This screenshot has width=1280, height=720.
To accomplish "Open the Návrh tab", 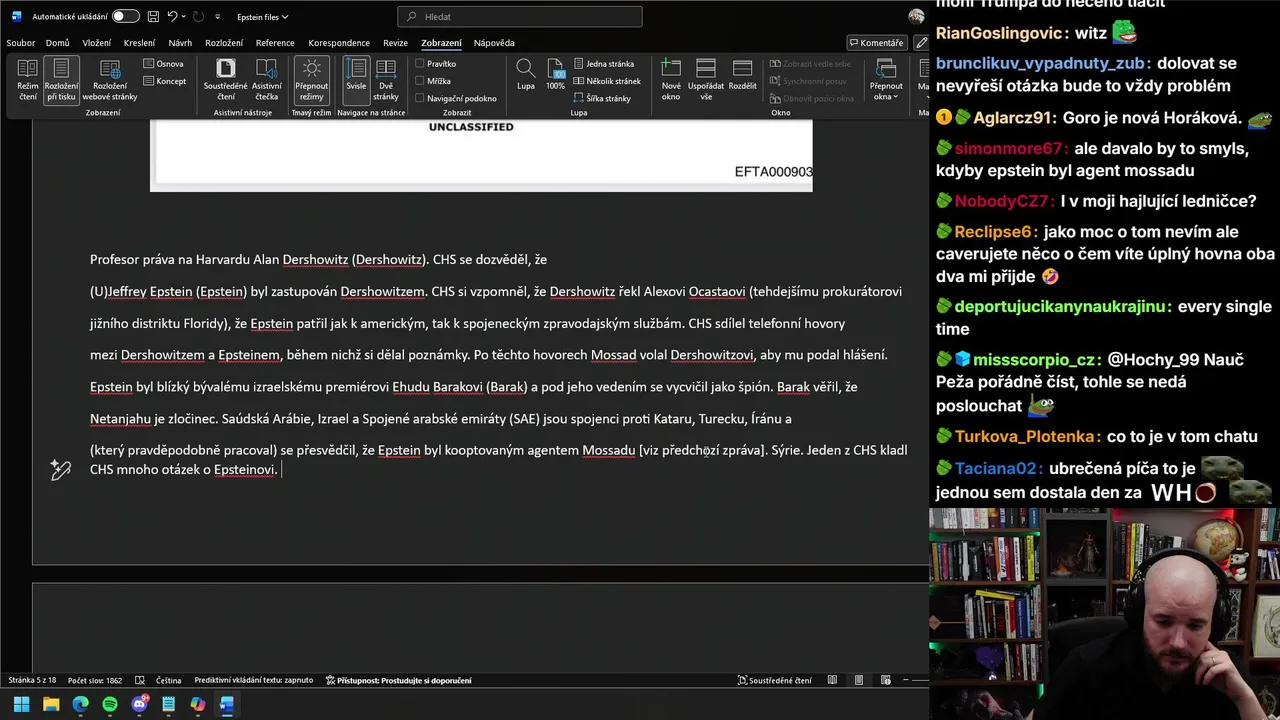I will click(180, 43).
